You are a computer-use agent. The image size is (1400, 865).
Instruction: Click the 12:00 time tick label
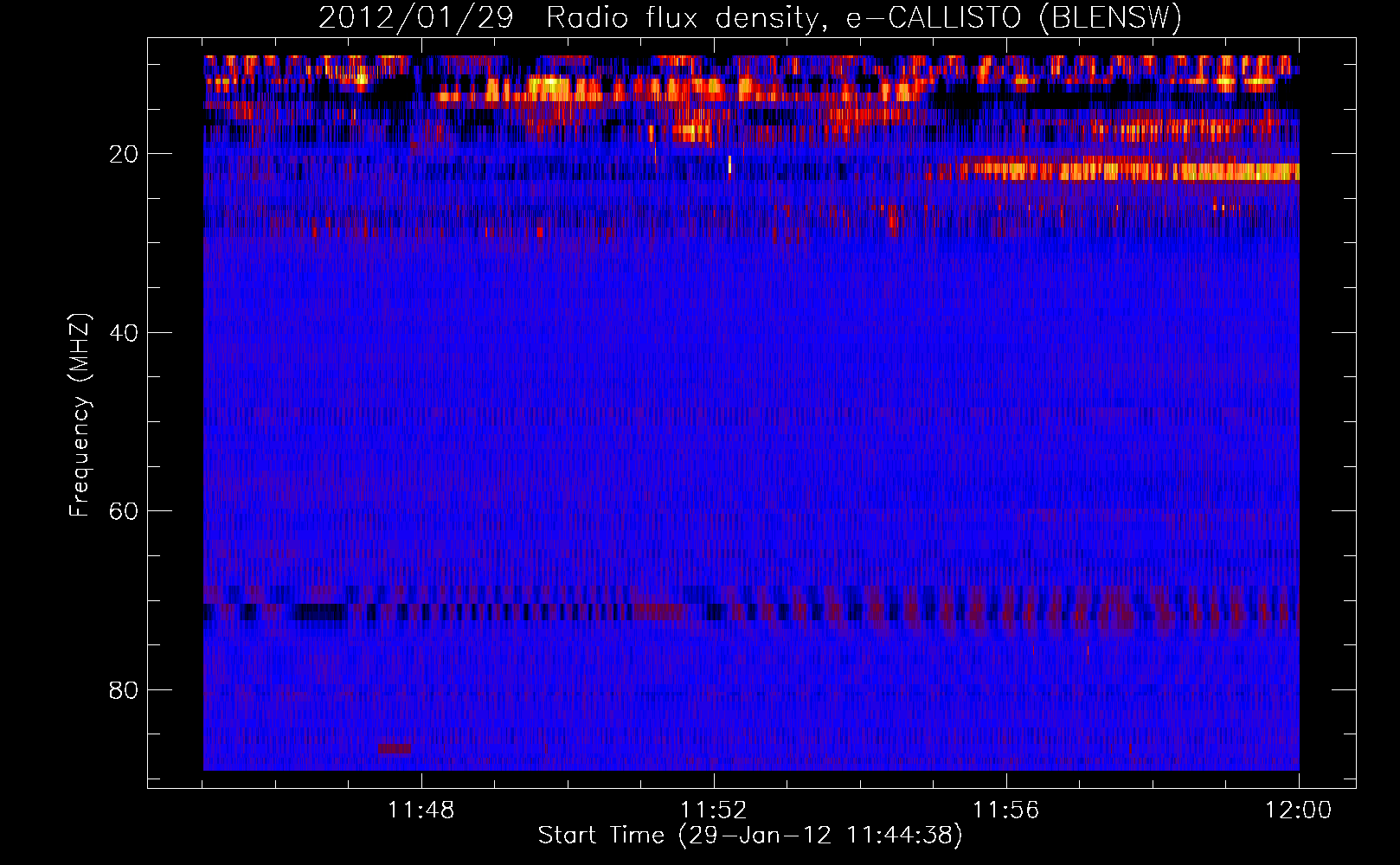click(x=1299, y=811)
